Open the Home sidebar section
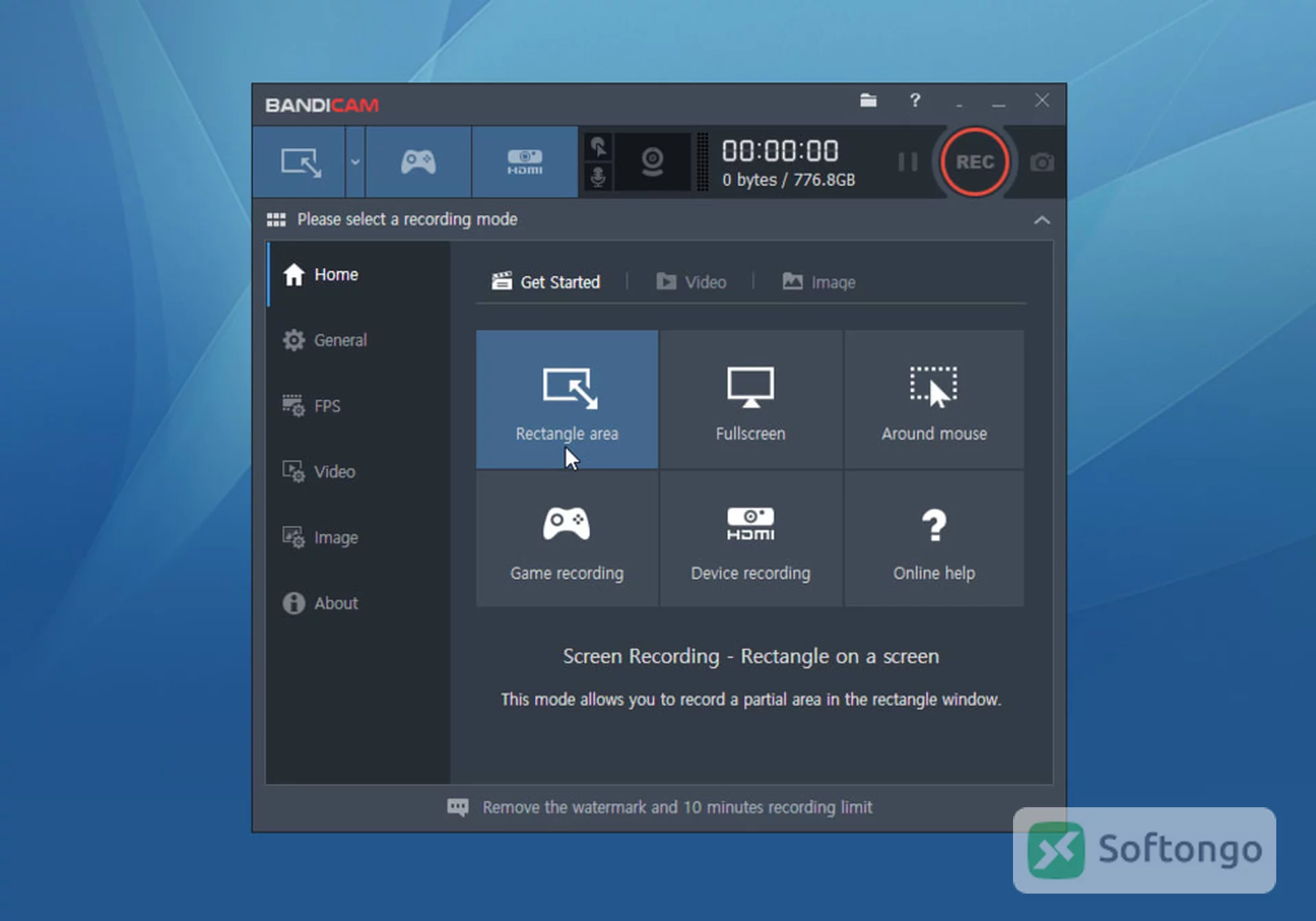The height and width of the screenshot is (921, 1316). point(358,275)
